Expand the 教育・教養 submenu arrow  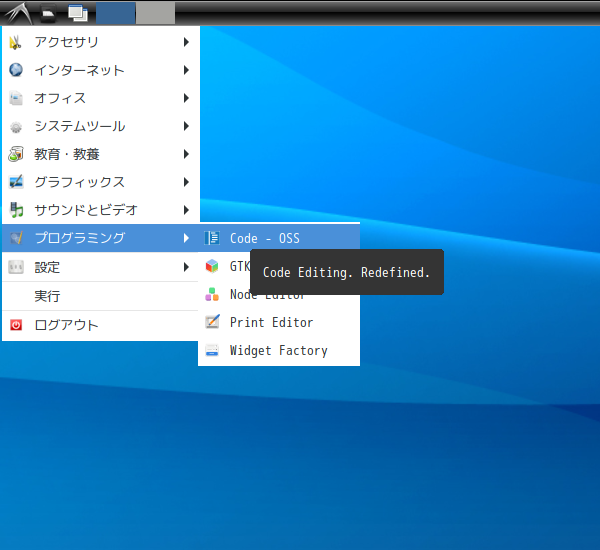tap(186, 154)
